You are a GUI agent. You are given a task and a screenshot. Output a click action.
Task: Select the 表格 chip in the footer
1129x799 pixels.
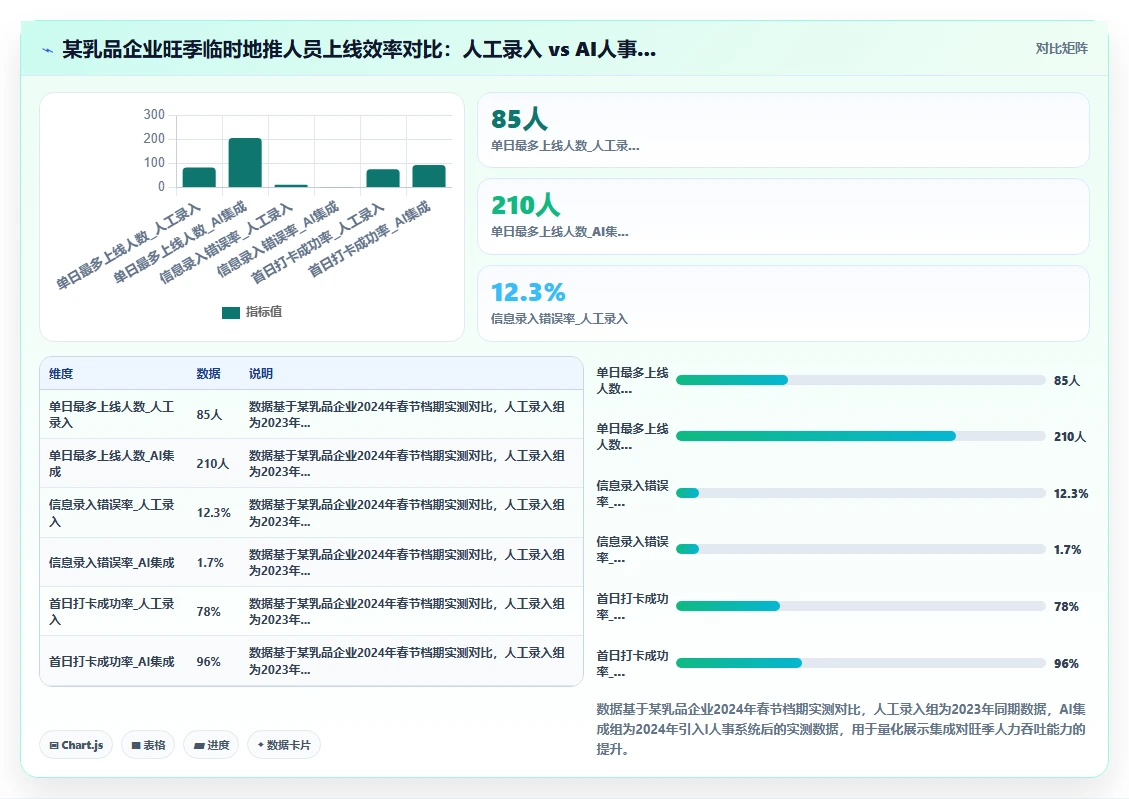pyautogui.click(x=148, y=745)
